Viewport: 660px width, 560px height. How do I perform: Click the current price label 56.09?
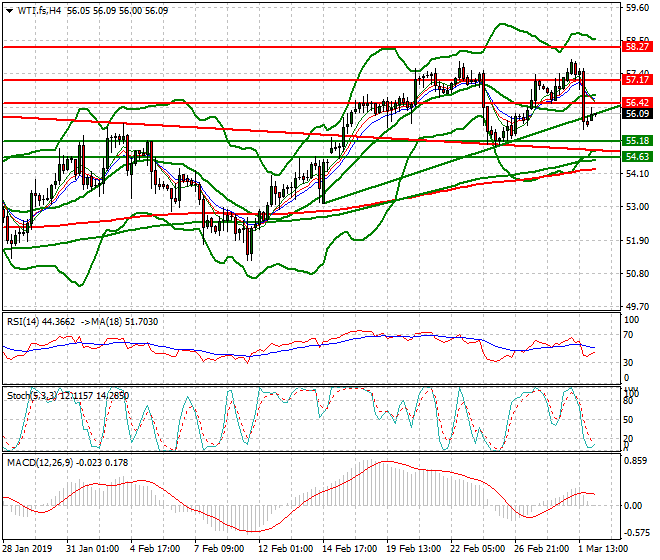[637, 114]
